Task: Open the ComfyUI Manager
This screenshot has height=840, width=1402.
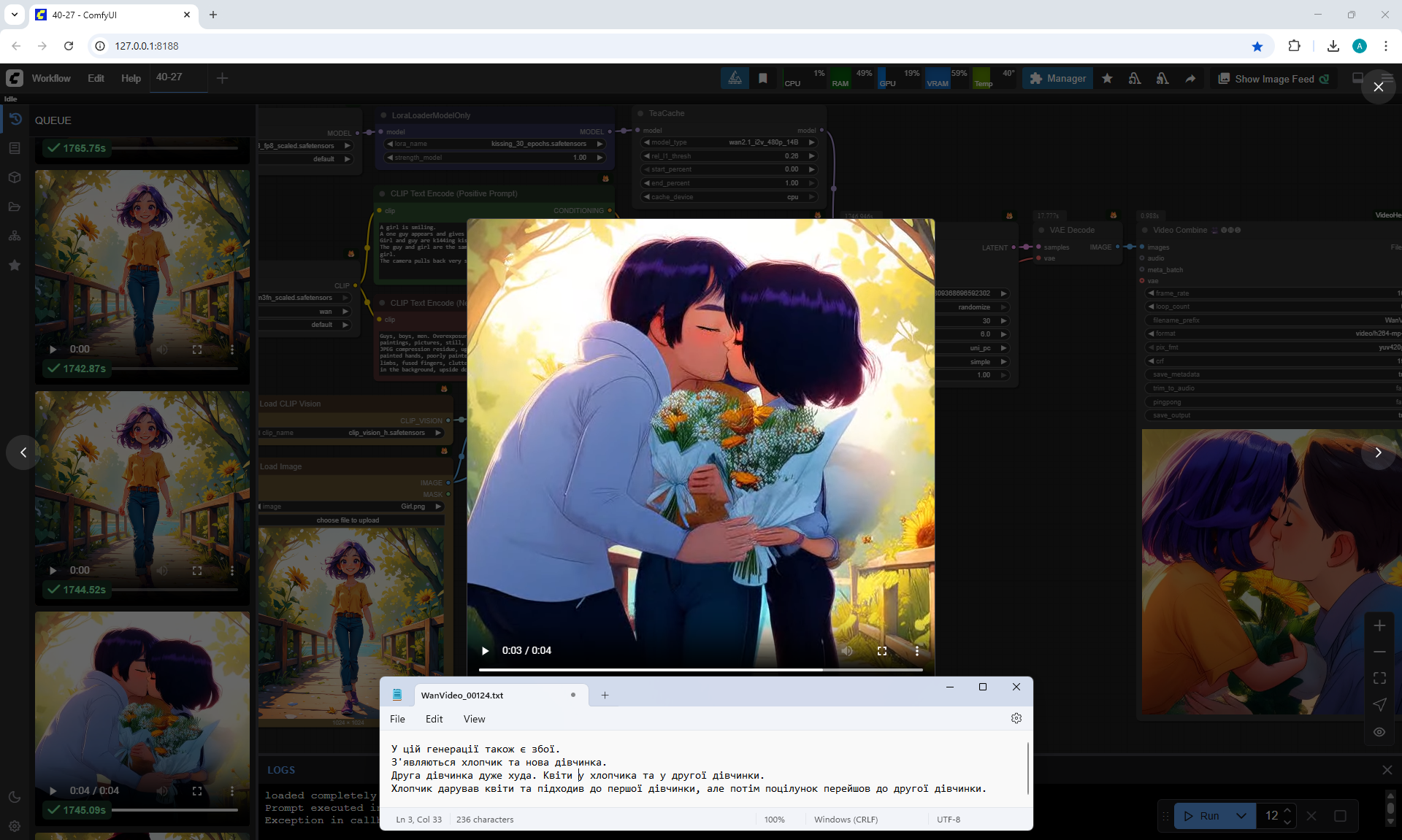Action: [x=1057, y=78]
